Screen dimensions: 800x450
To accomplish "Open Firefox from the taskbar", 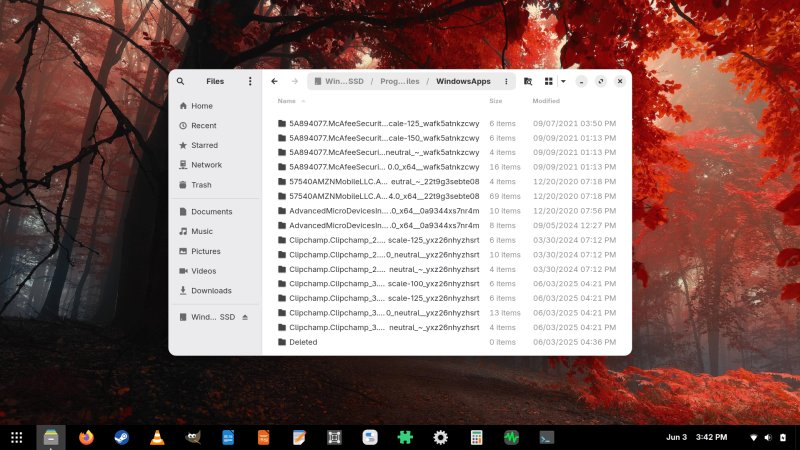I will pyautogui.click(x=86, y=437).
